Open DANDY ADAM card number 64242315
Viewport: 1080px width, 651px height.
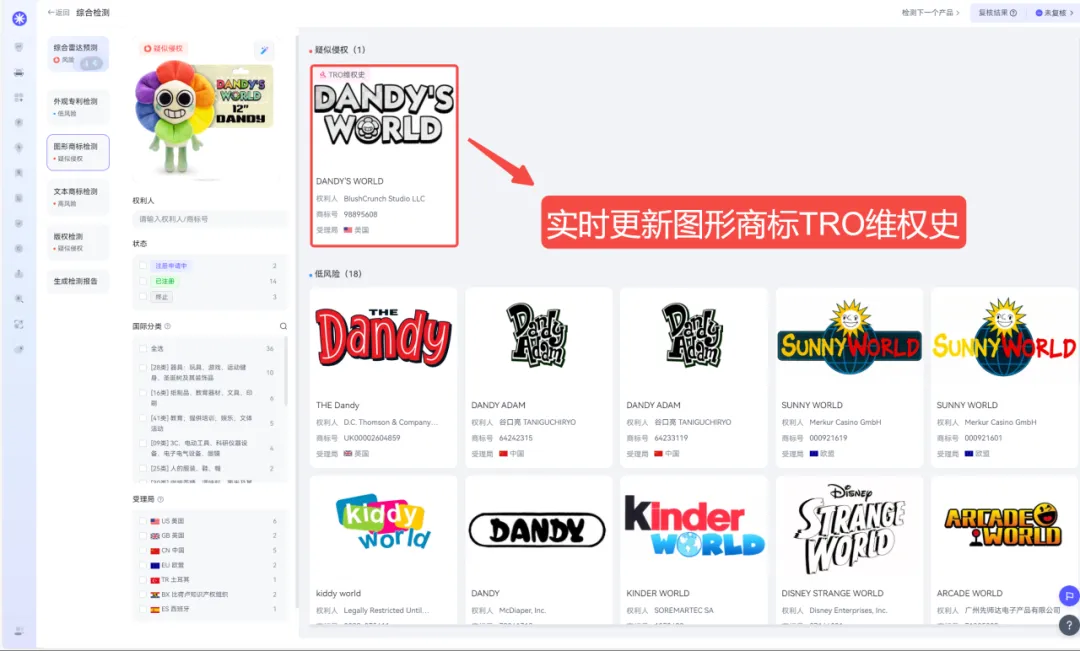pos(539,378)
